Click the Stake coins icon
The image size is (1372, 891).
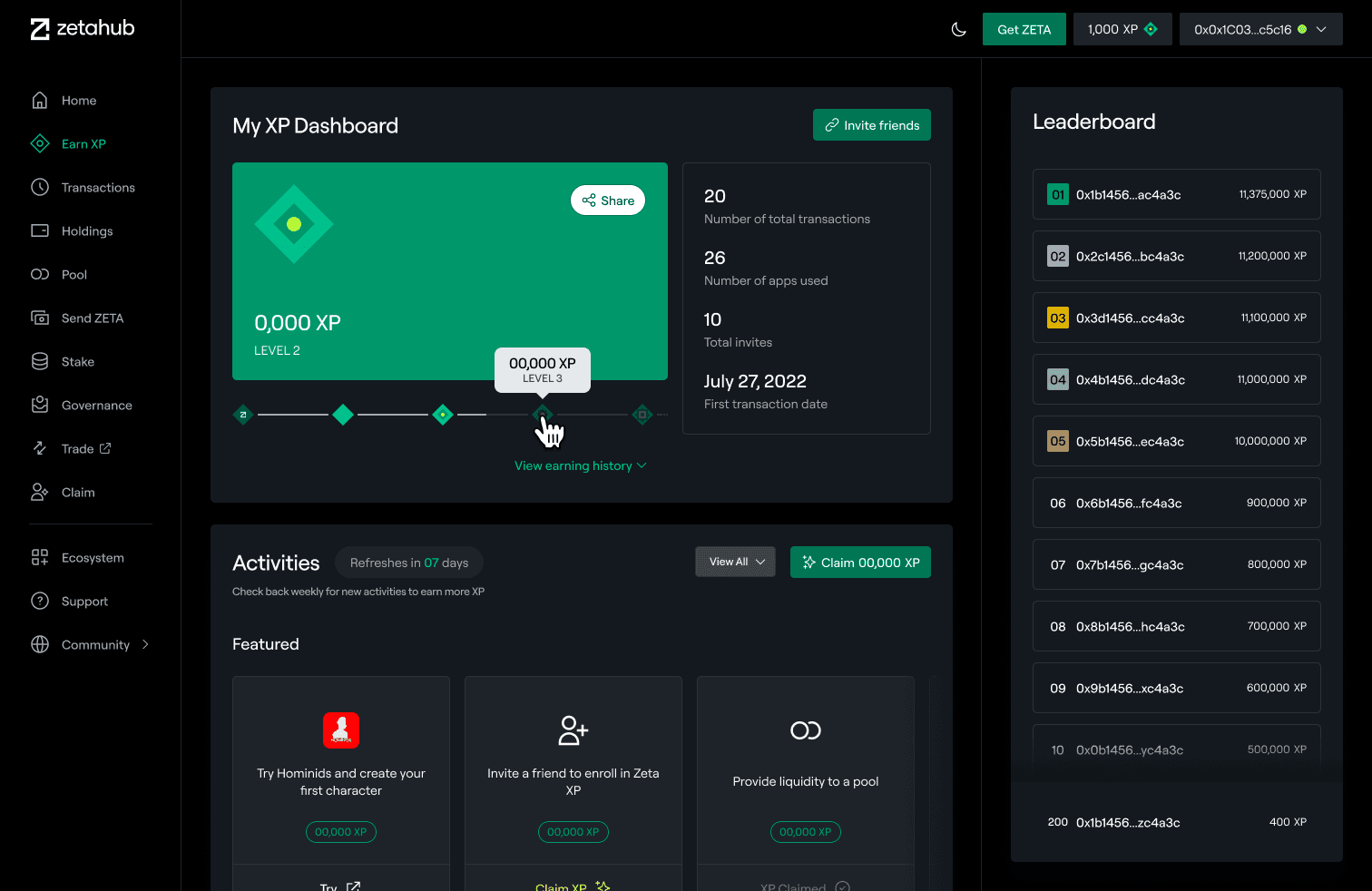tap(40, 362)
